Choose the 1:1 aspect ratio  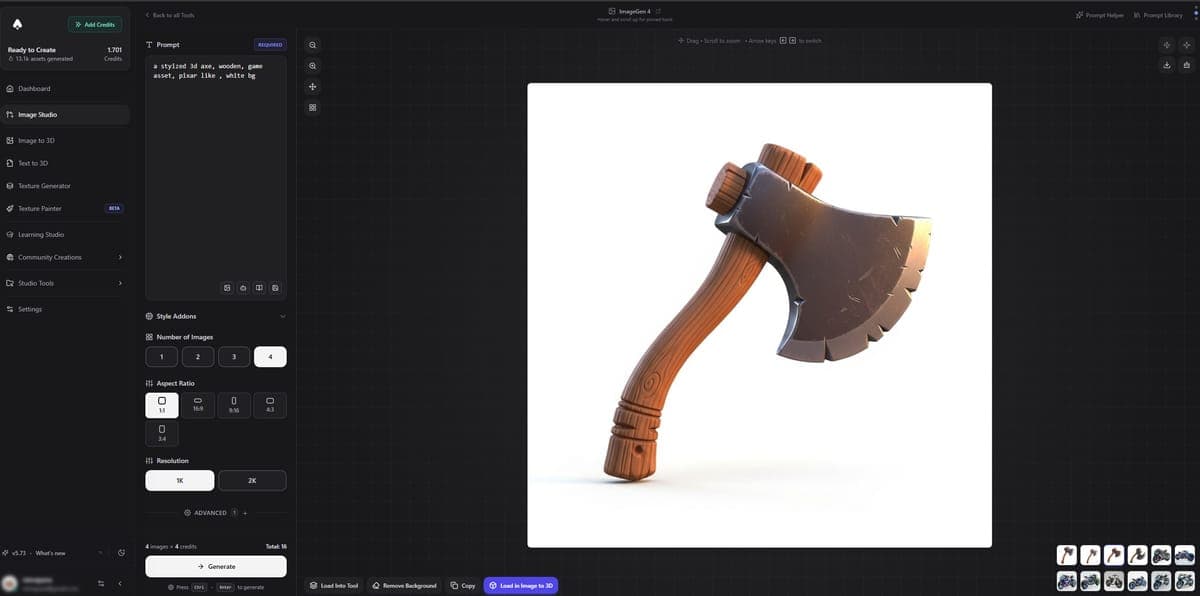[162, 405]
